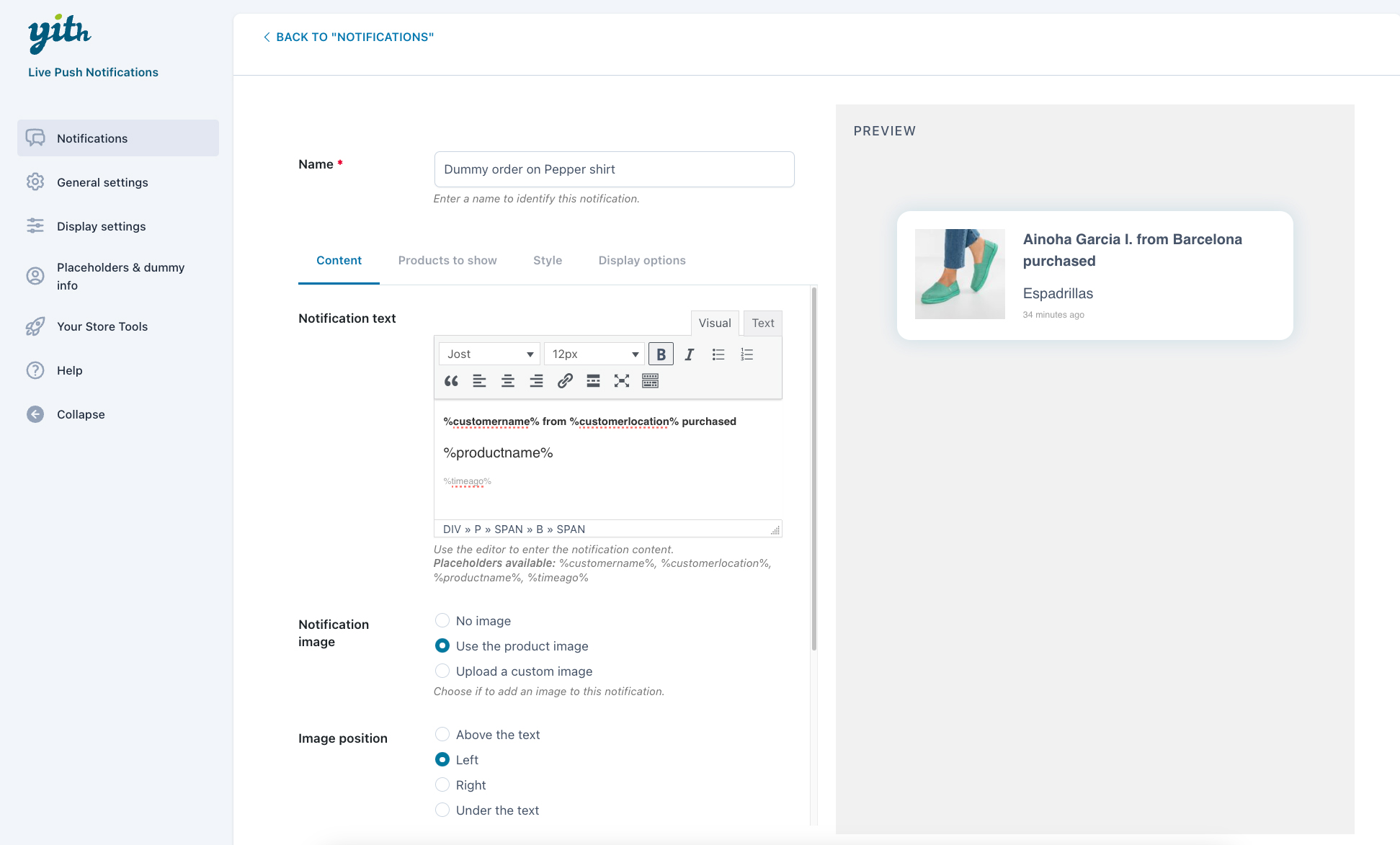Viewport: 1400px width, 845px height.
Task: Click the Placeholders user icon
Action: point(35,276)
